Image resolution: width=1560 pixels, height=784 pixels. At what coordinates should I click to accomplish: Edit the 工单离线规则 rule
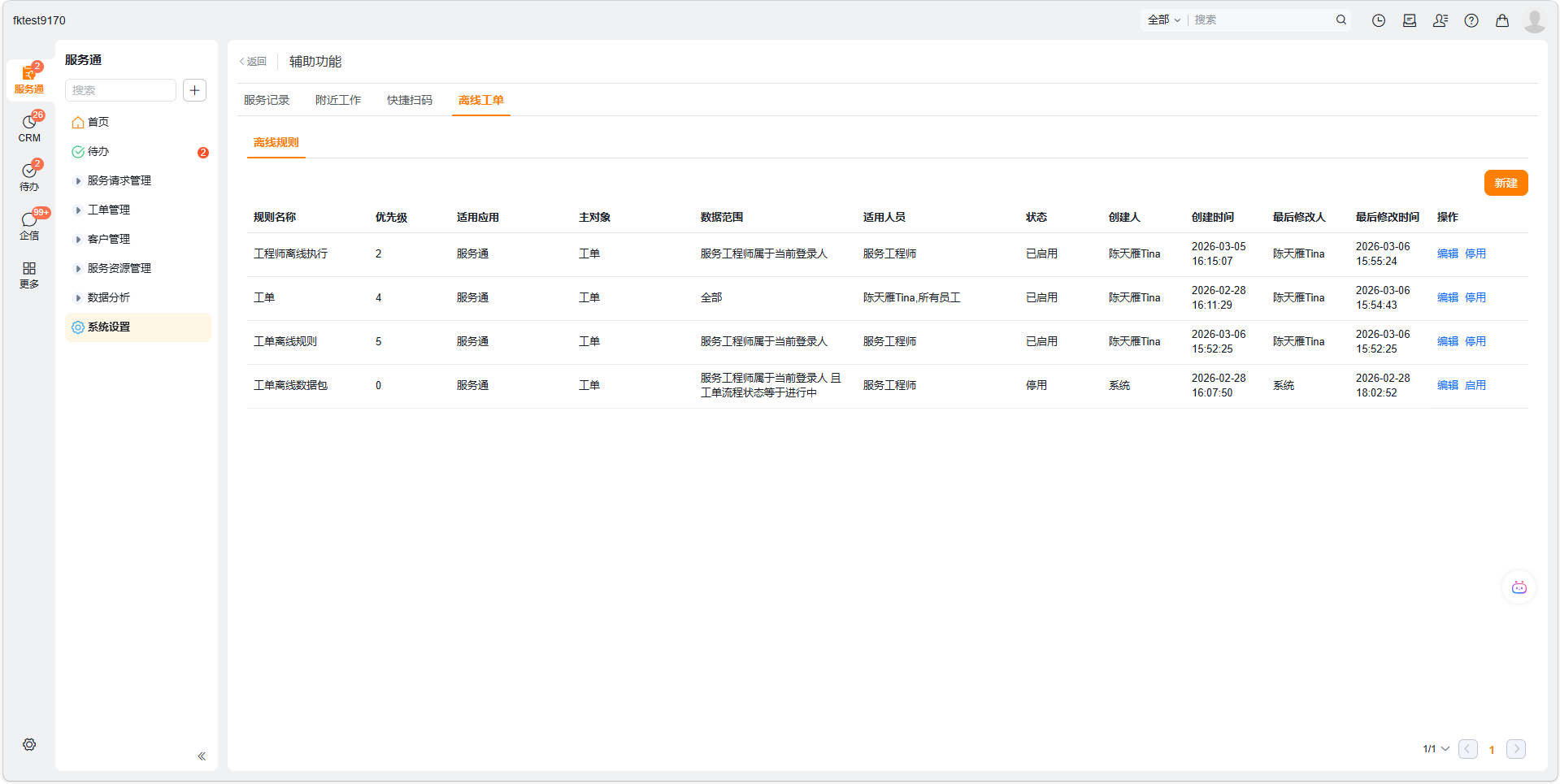click(1448, 341)
